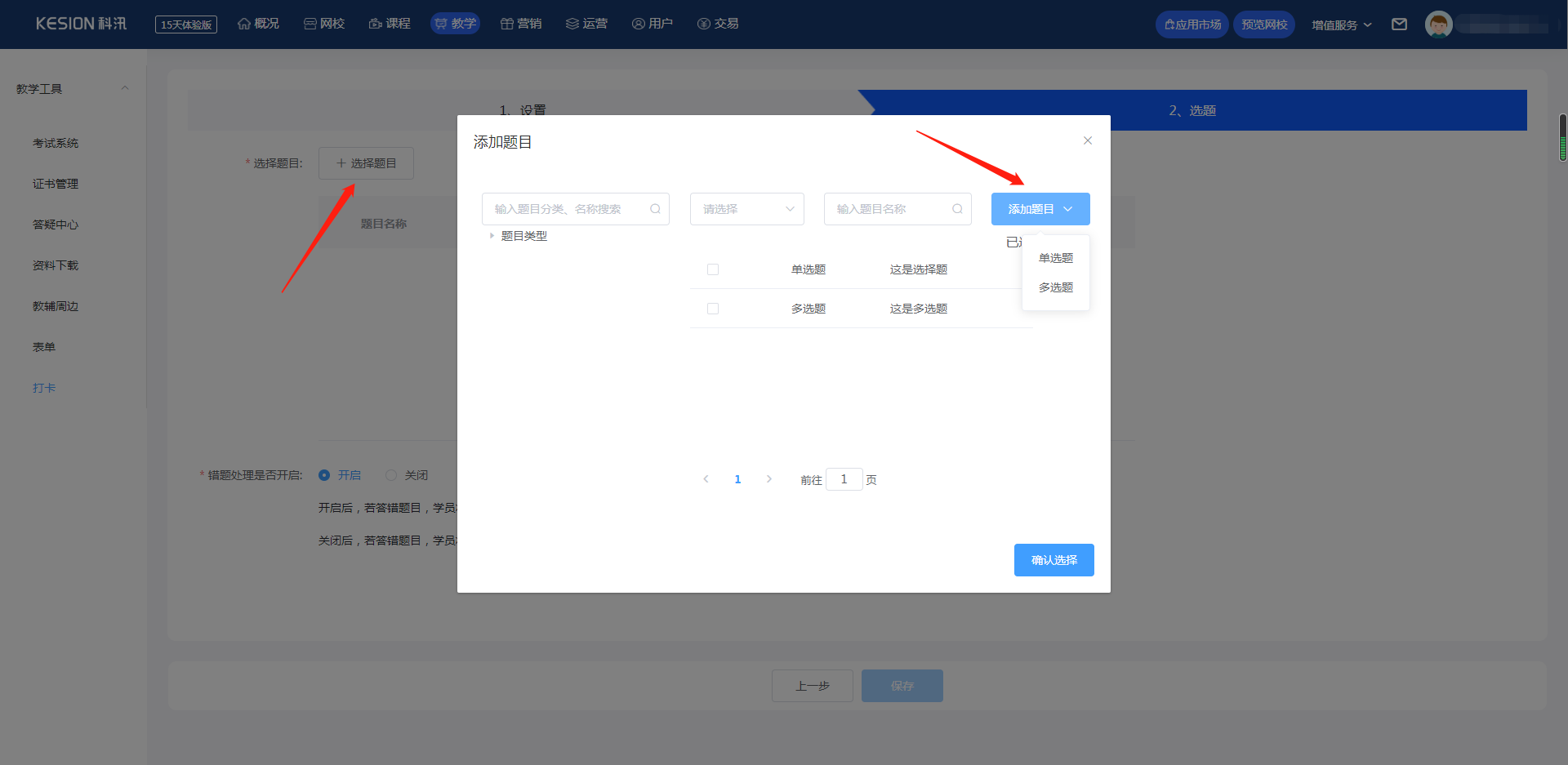Click the 保存 button
The height and width of the screenshot is (765, 1568).
click(902, 686)
